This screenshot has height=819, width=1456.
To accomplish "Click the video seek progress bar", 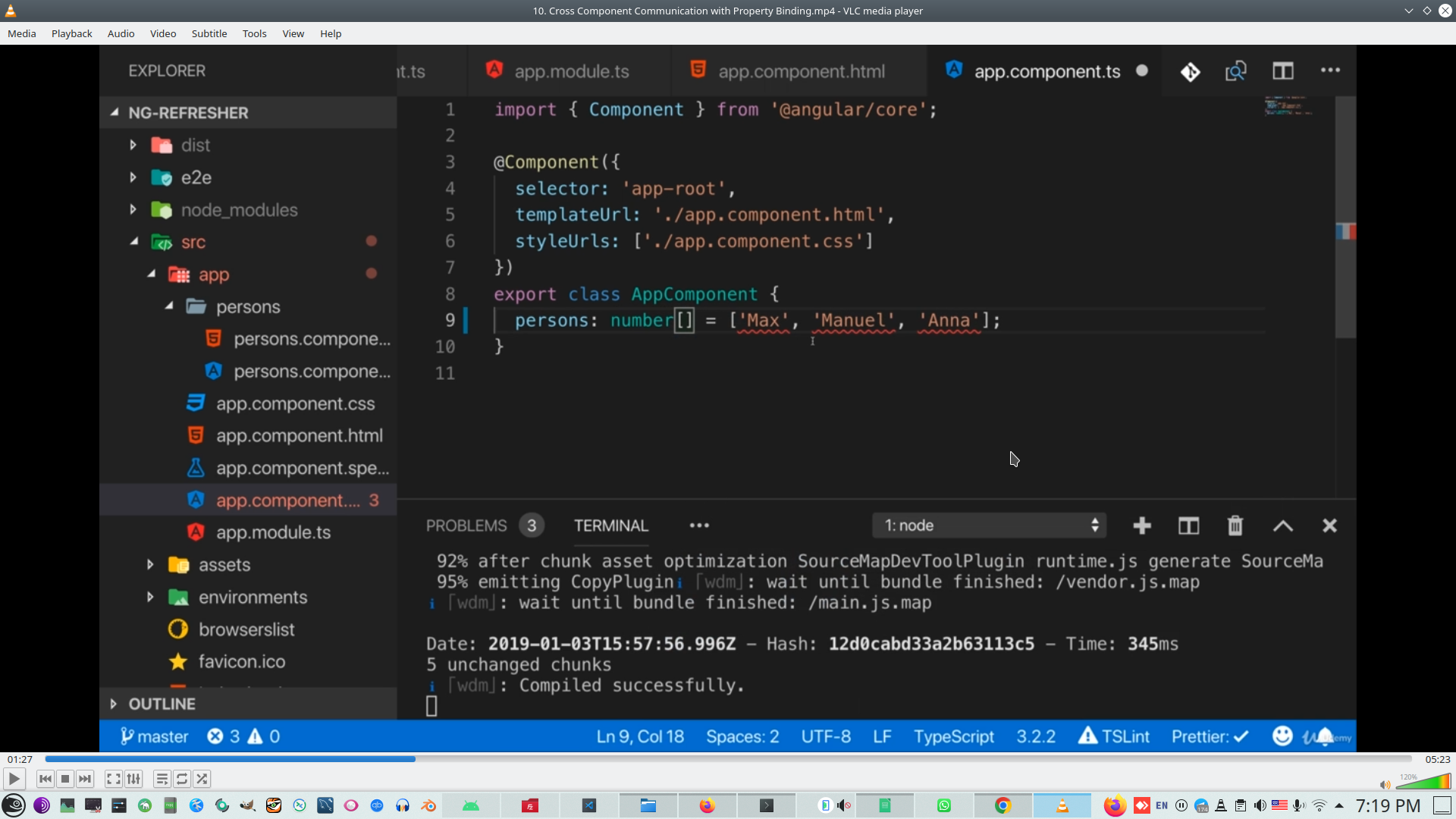I will click(728, 759).
